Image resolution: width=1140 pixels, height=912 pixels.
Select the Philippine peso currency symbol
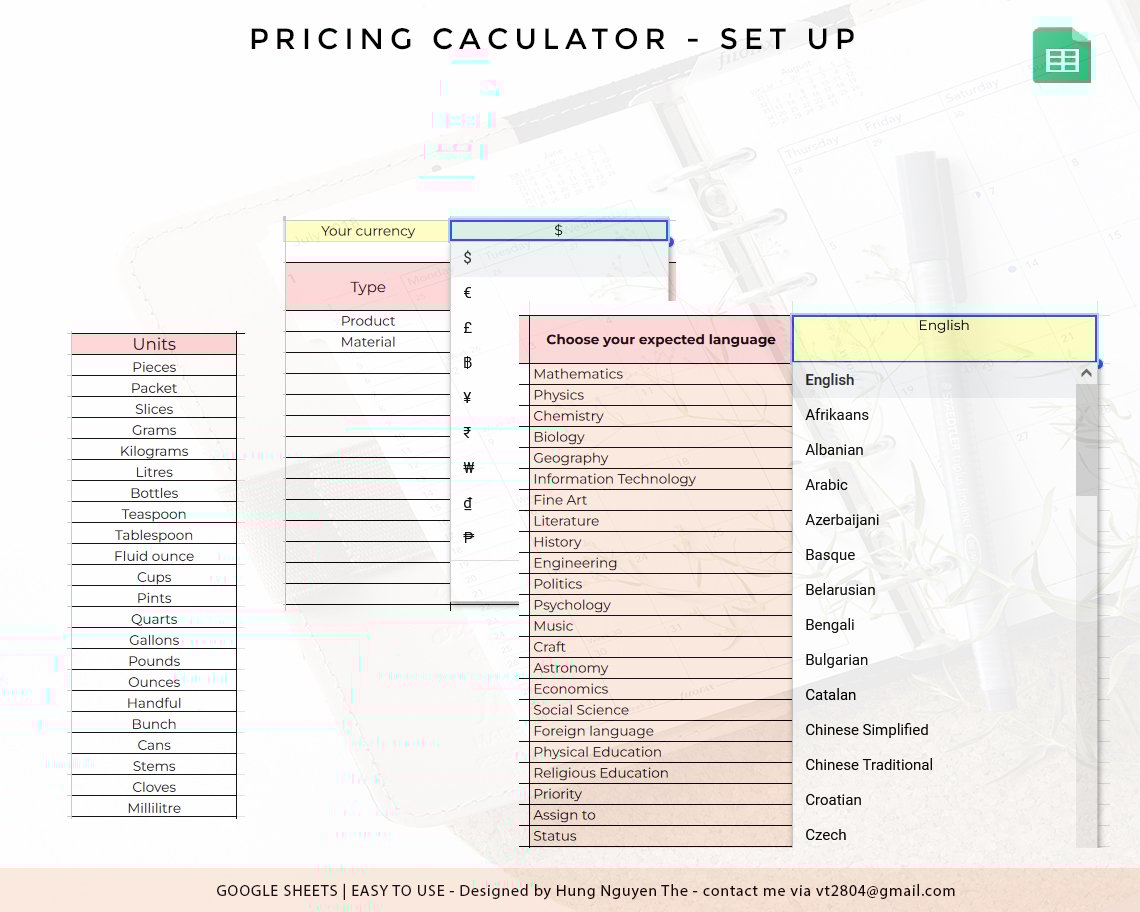pos(468,538)
